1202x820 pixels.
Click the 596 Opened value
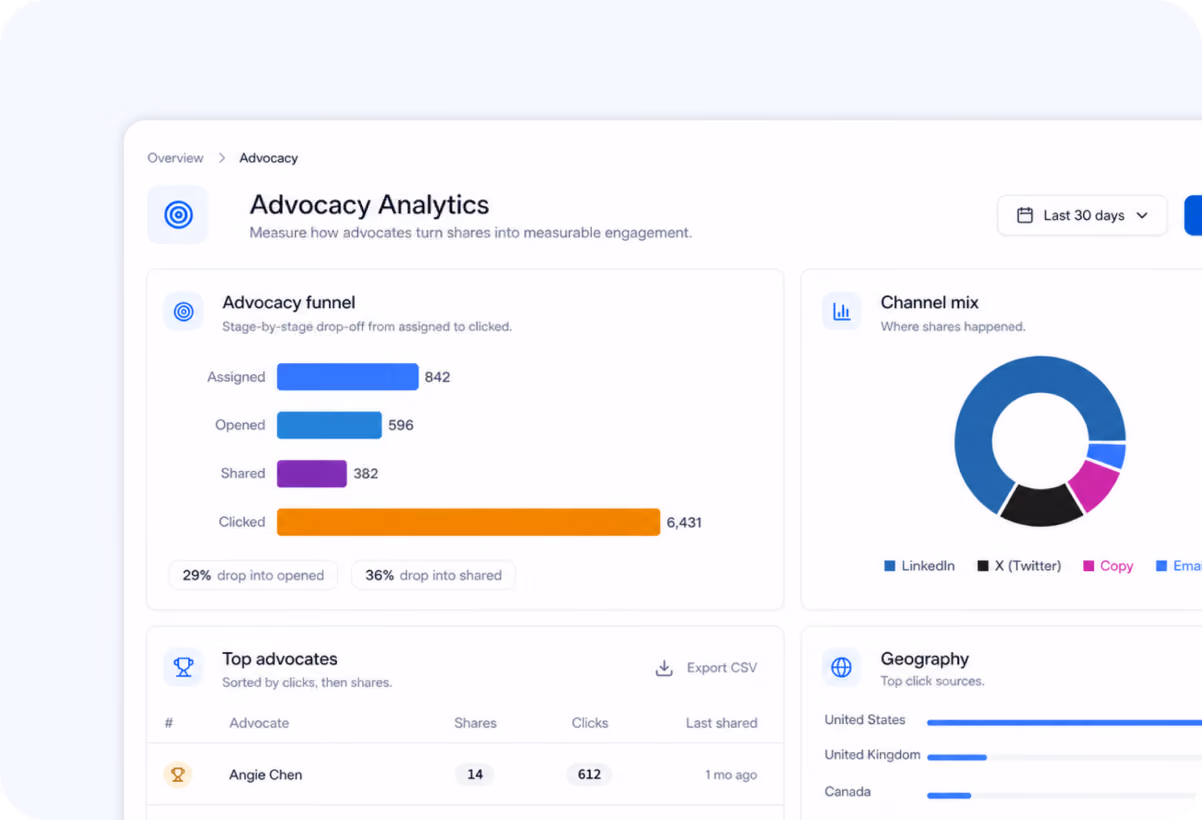pyautogui.click(x=400, y=425)
